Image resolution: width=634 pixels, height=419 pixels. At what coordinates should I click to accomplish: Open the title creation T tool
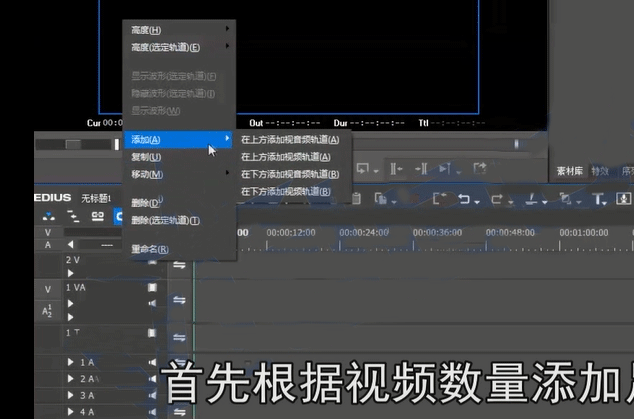(599, 199)
